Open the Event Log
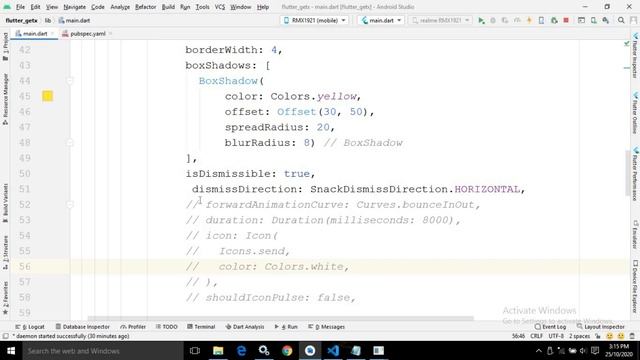Screen dimensions: 640x360 pyautogui.click(x=550, y=327)
